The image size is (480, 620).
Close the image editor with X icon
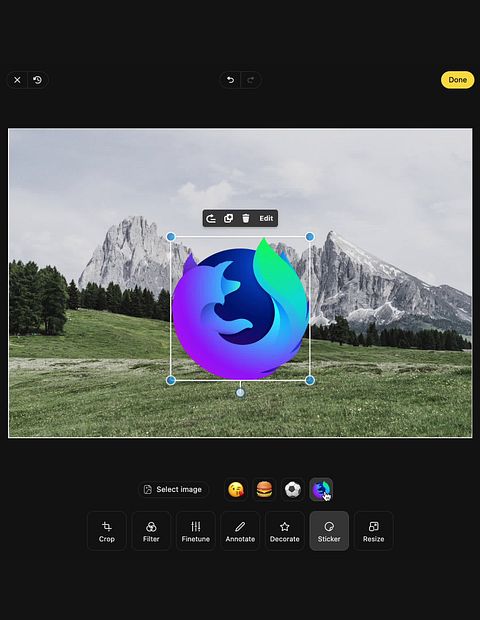[x=17, y=80]
